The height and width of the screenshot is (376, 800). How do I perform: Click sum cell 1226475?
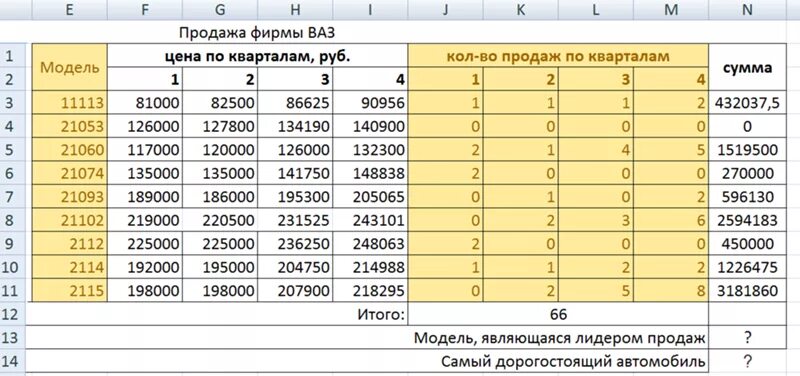[747, 267]
